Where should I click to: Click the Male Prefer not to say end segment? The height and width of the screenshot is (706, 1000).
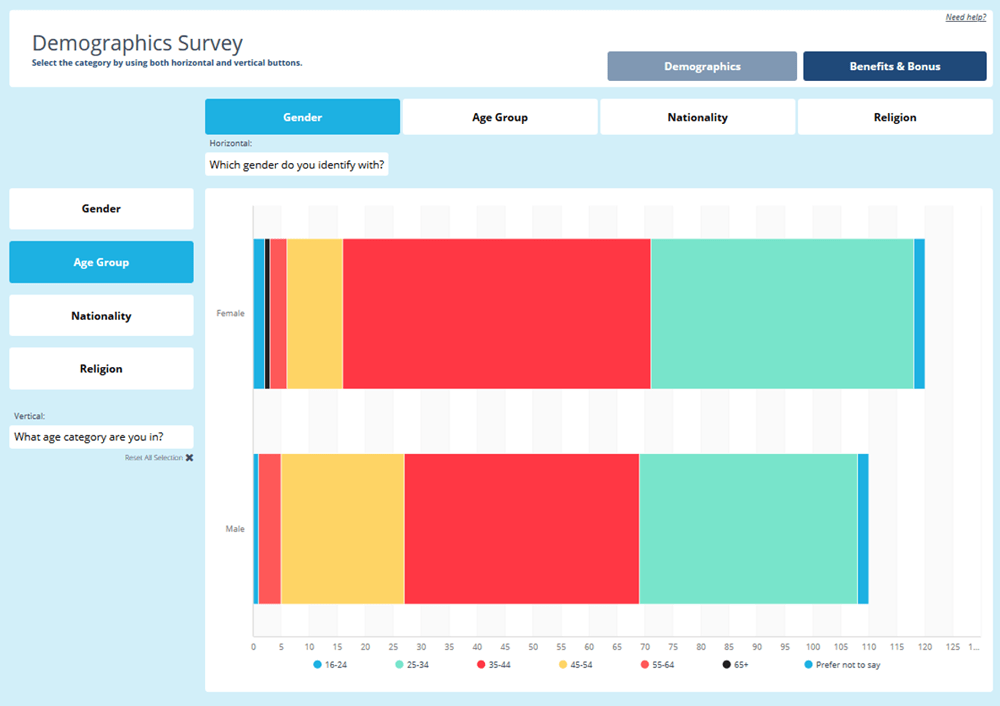click(x=864, y=529)
